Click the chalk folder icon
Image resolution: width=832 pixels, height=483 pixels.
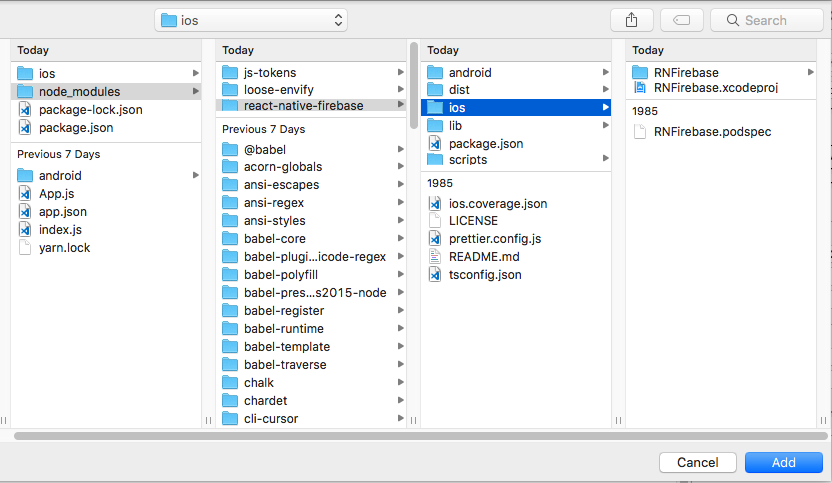pyautogui.click(x=230, y=383)
